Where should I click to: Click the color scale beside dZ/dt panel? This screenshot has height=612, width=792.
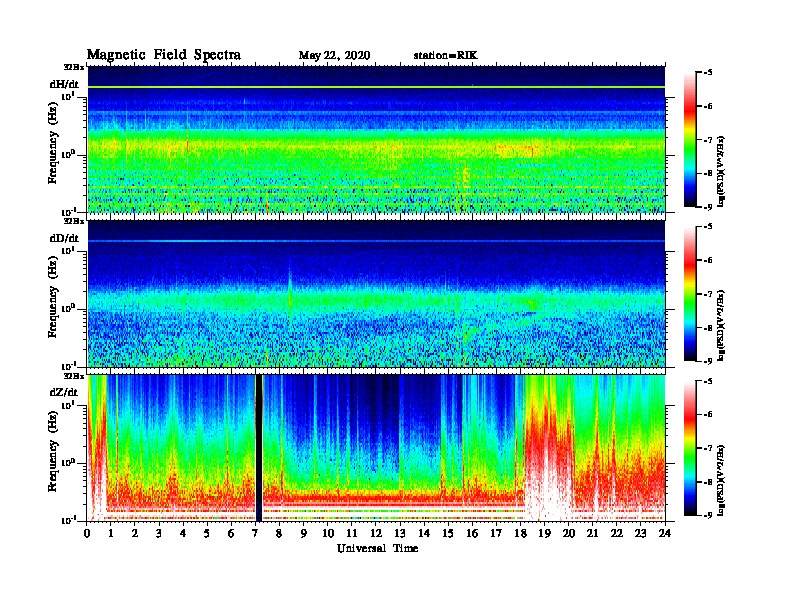[x=689, y=448]
